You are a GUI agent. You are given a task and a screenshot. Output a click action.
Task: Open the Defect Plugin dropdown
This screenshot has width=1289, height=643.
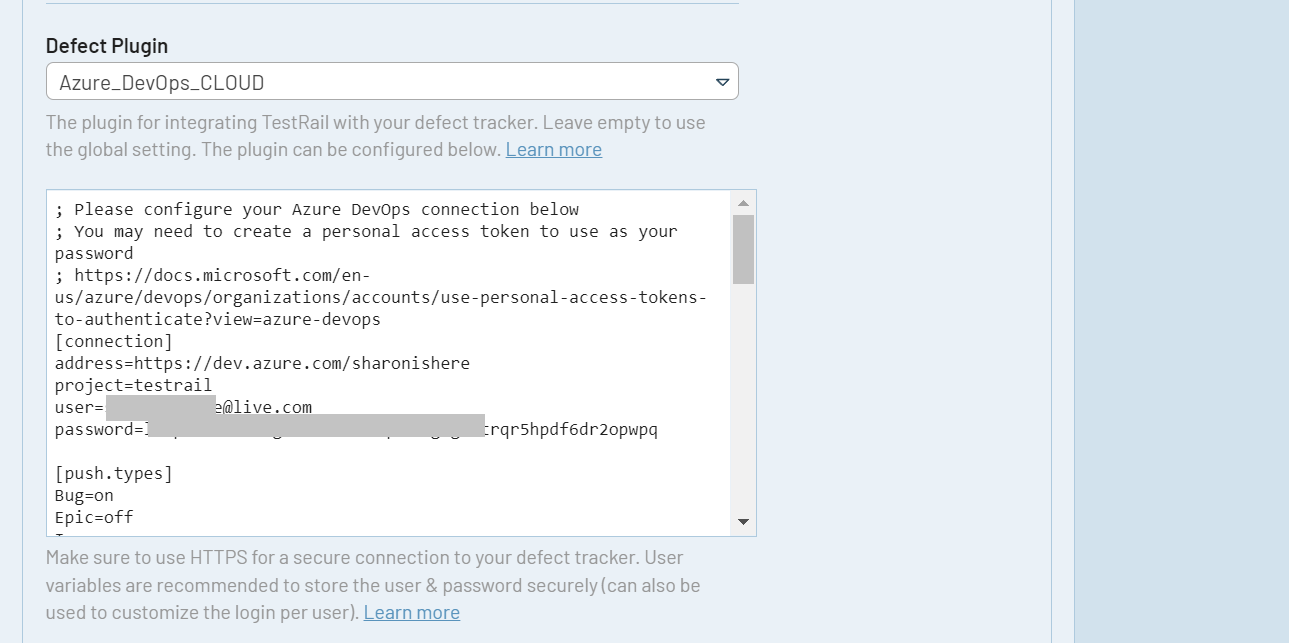tap(391, 82)
